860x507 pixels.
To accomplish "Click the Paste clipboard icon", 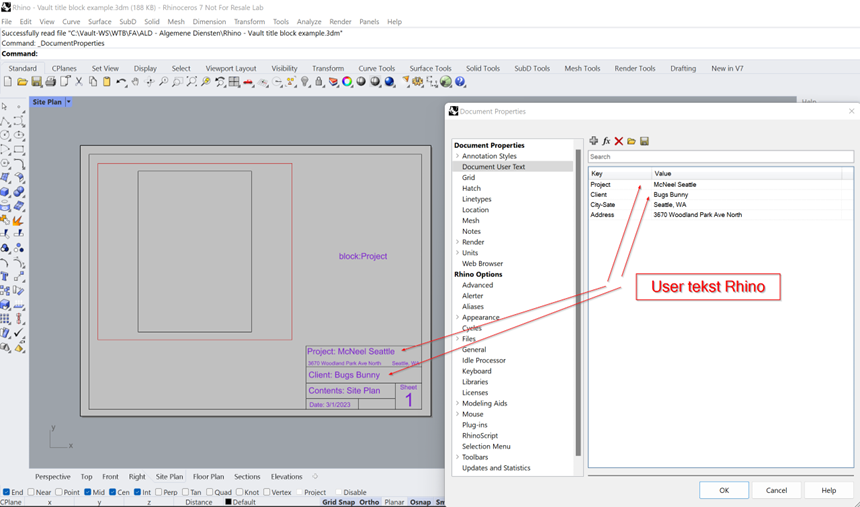I will [x=107, y=82].
